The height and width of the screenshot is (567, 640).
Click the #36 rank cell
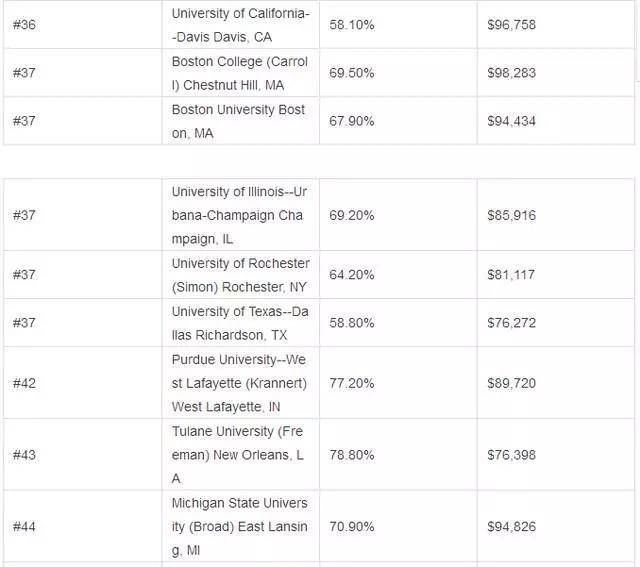tap(83, 25)
